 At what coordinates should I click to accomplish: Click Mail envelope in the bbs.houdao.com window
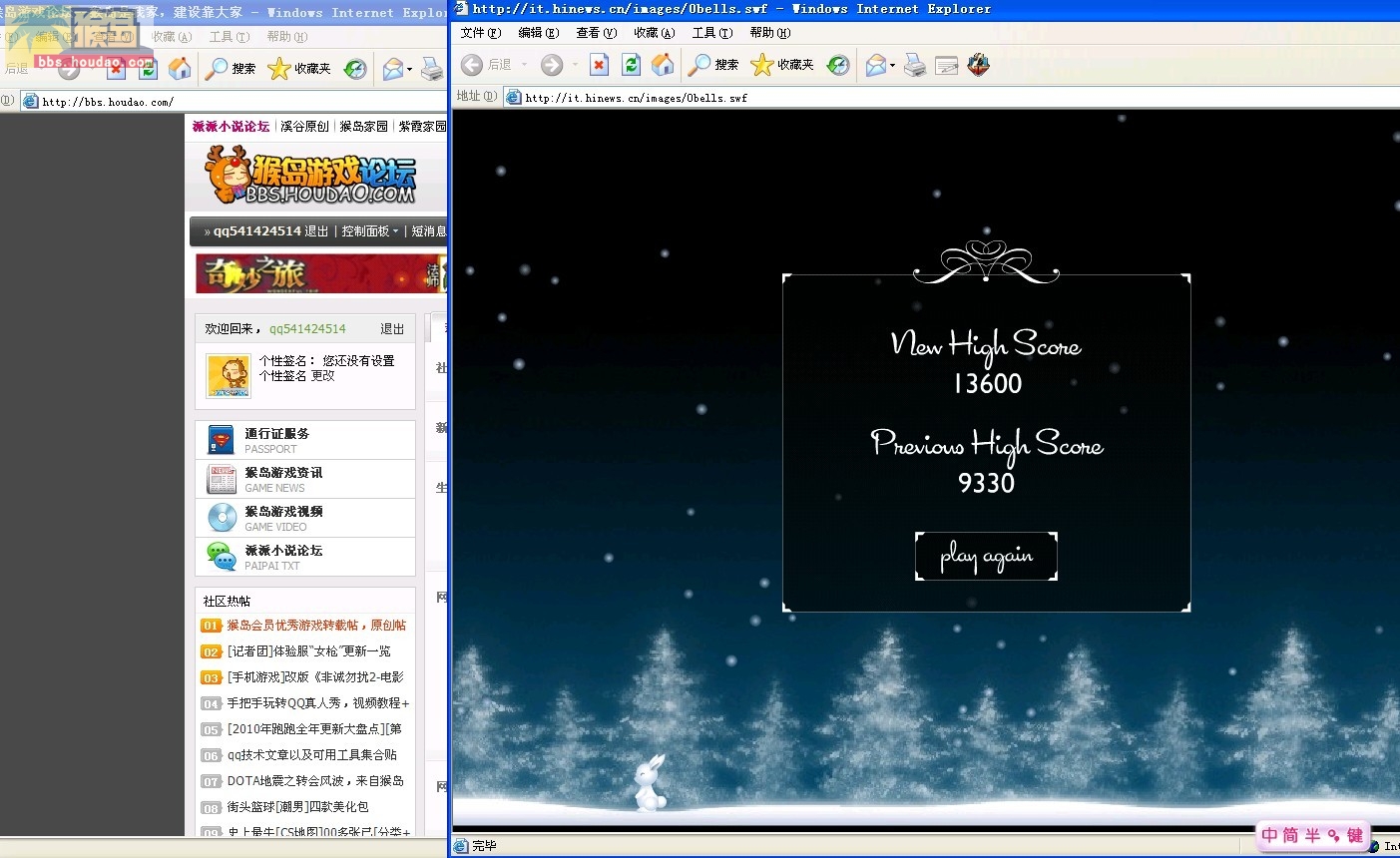coord(392,69)
